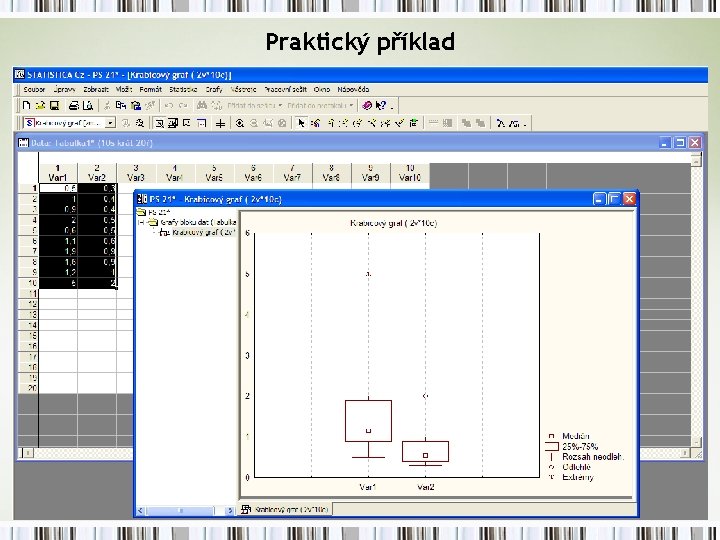Print using the printer toolbar icon
The width and height of the screenshot is (720, 540).
pyautogui.click(x=73, y=106)
